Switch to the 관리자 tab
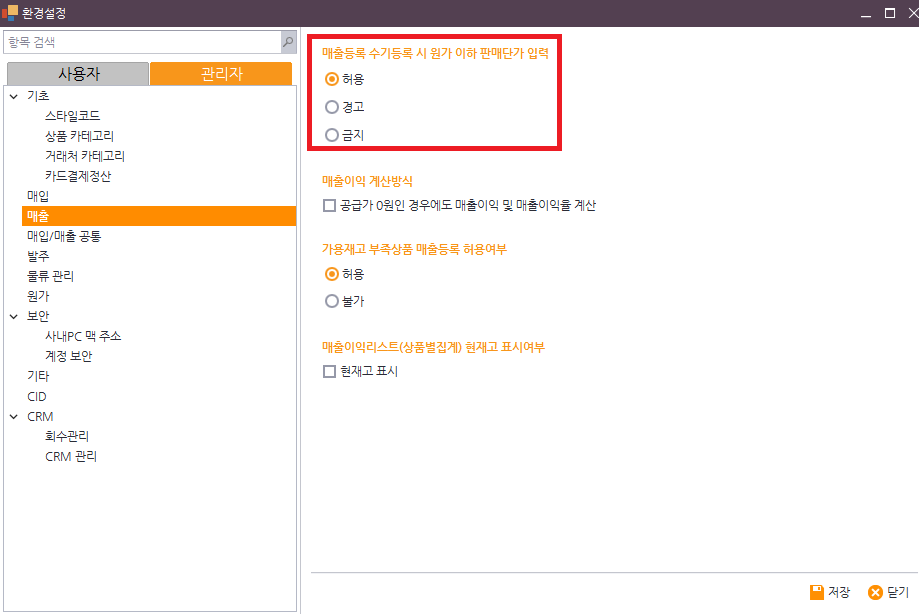 [x=221, y=74]
